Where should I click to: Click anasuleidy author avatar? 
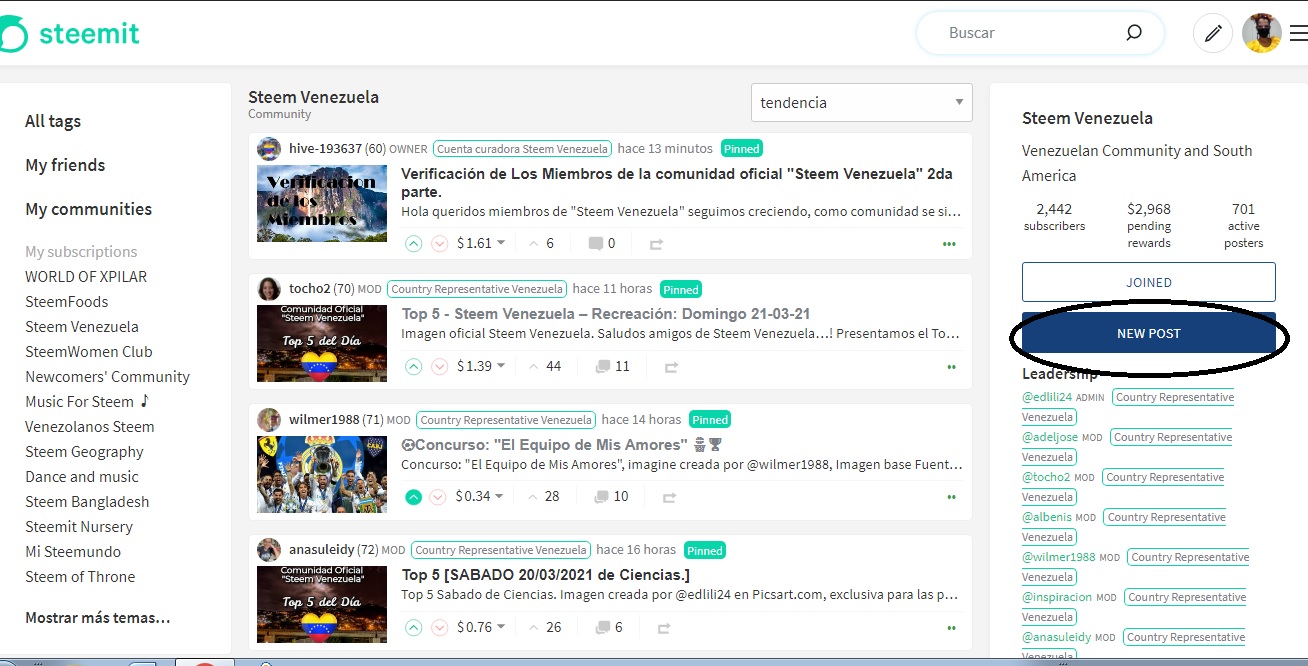click(x=269, y=550)
